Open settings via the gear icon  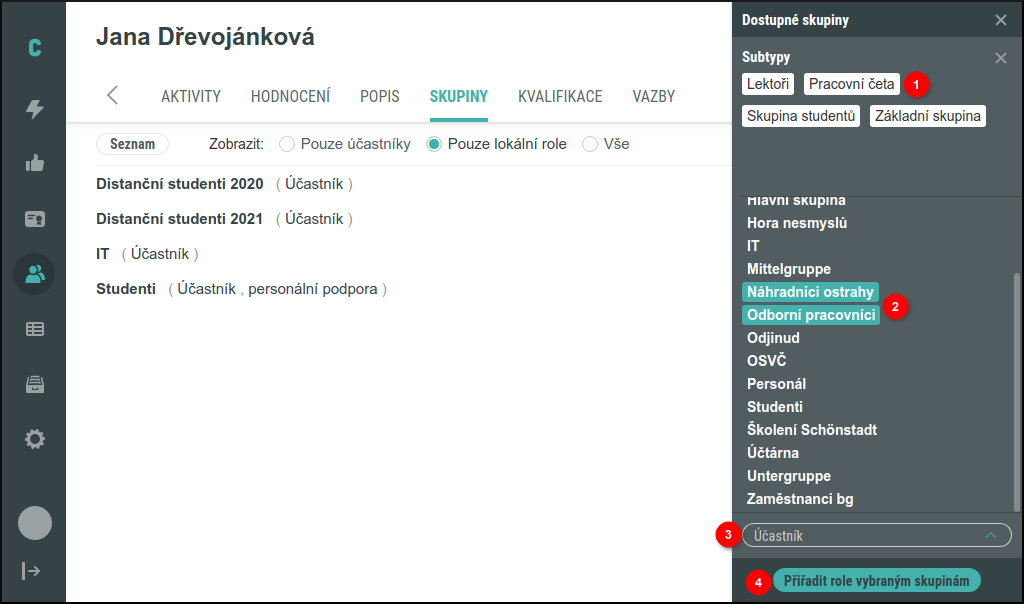click(33, 438)
